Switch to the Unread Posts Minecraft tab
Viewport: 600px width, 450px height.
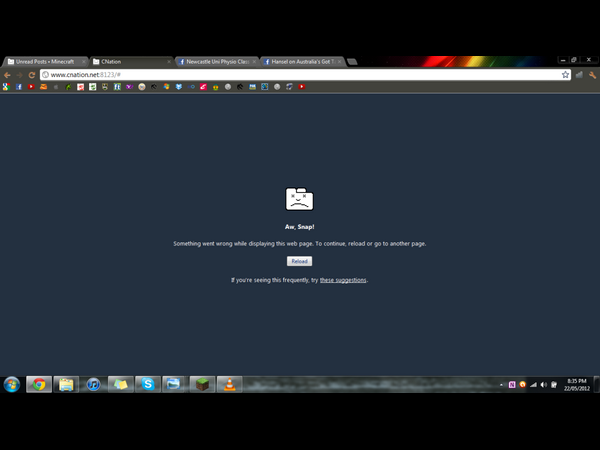[x=45, y=62]
